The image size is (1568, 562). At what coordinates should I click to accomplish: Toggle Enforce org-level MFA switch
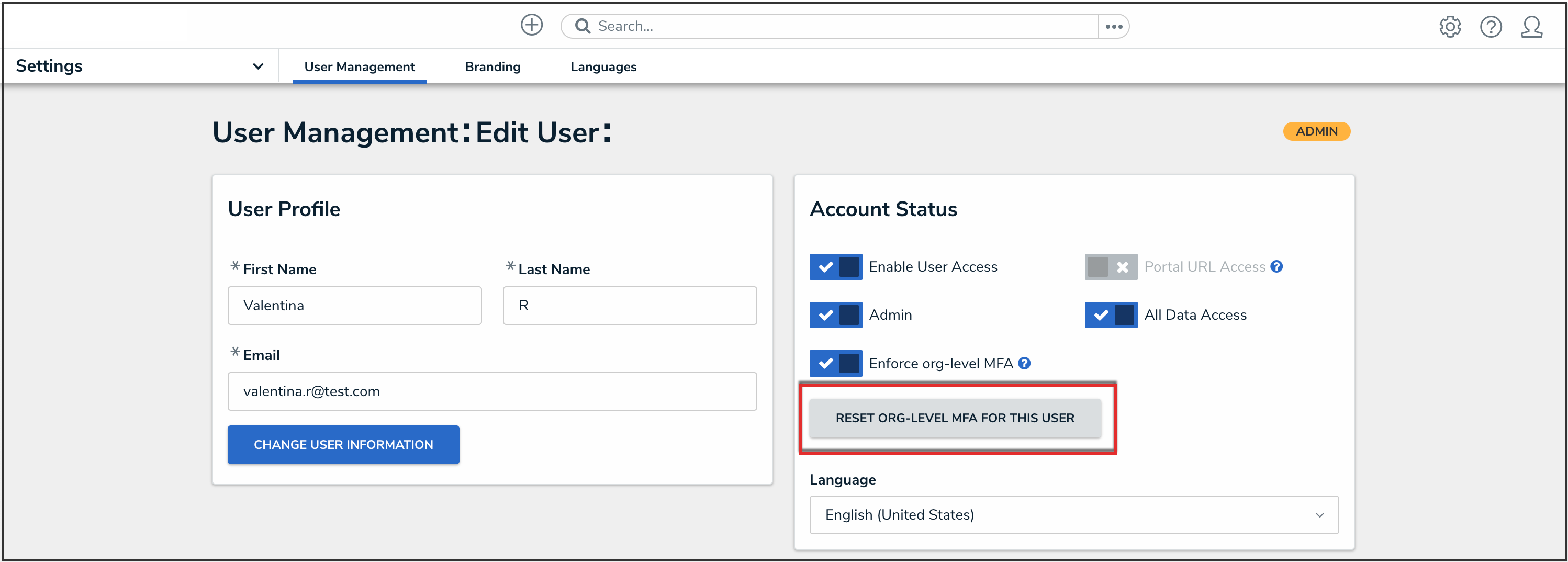835,364
